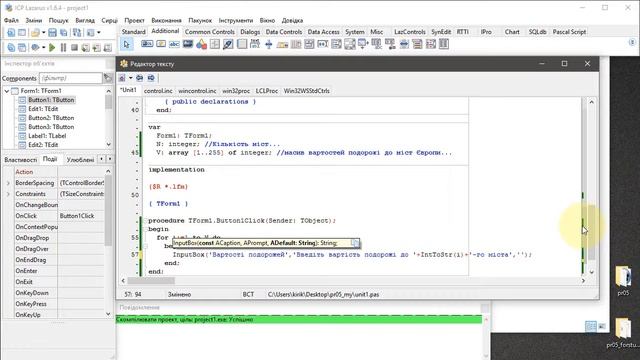640x360 pixels.
Task: Open the Файл menu
Action: pos(11,20)
